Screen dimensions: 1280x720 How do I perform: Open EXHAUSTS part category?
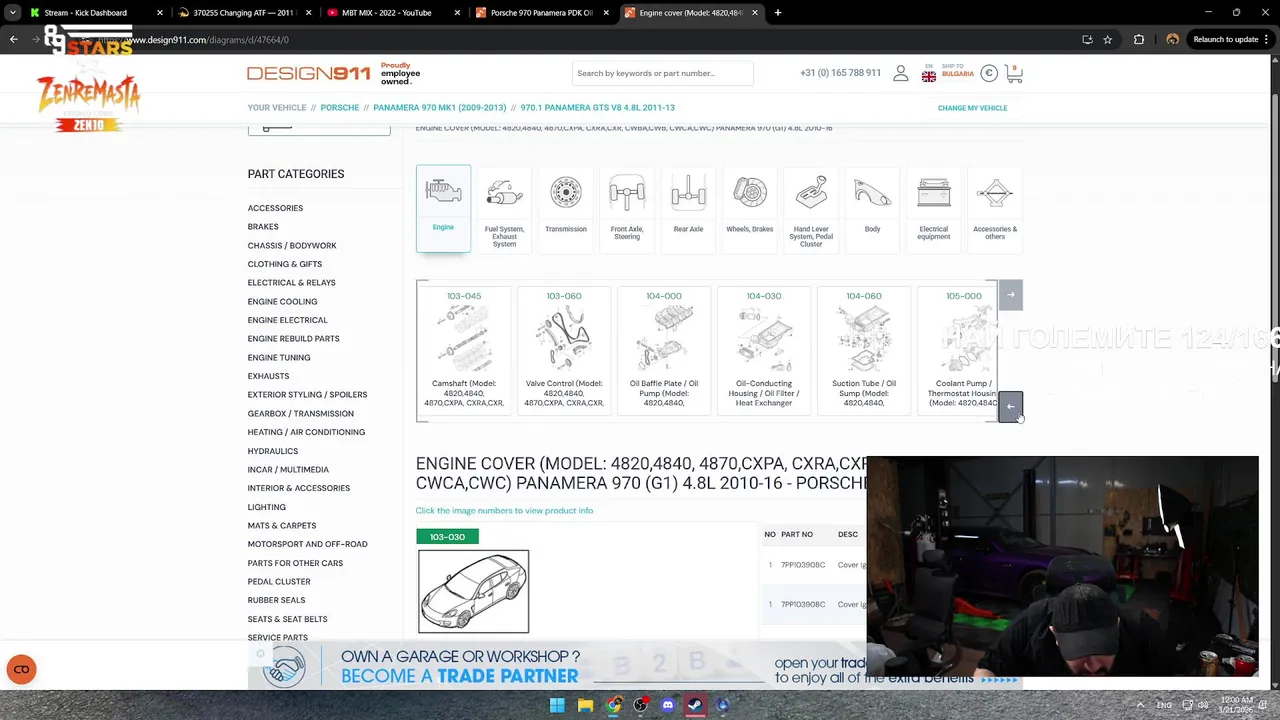[x=268, y=376]
